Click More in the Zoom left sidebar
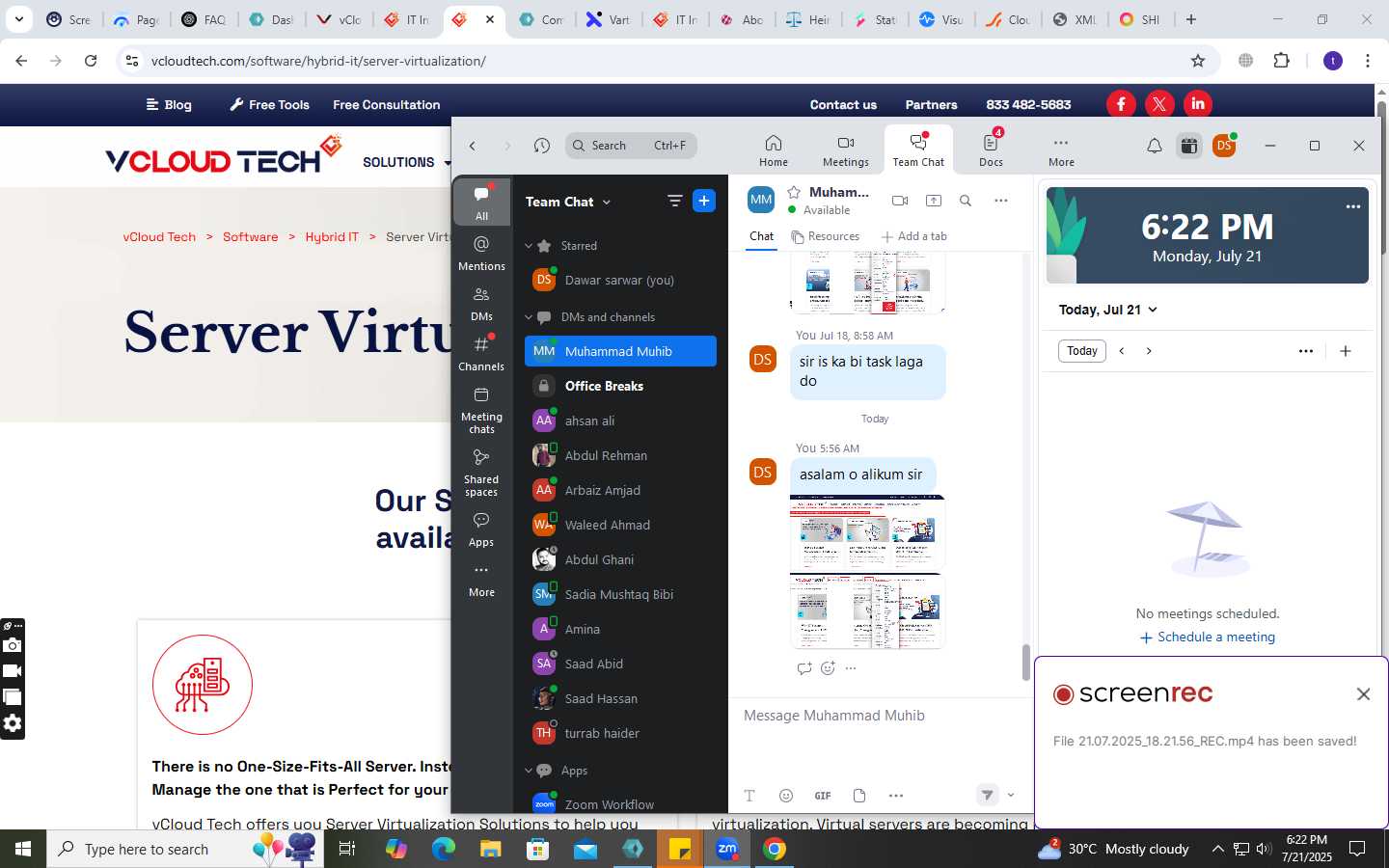The width and height of the screenshot is (1389, 868). [x=481, y=579]
